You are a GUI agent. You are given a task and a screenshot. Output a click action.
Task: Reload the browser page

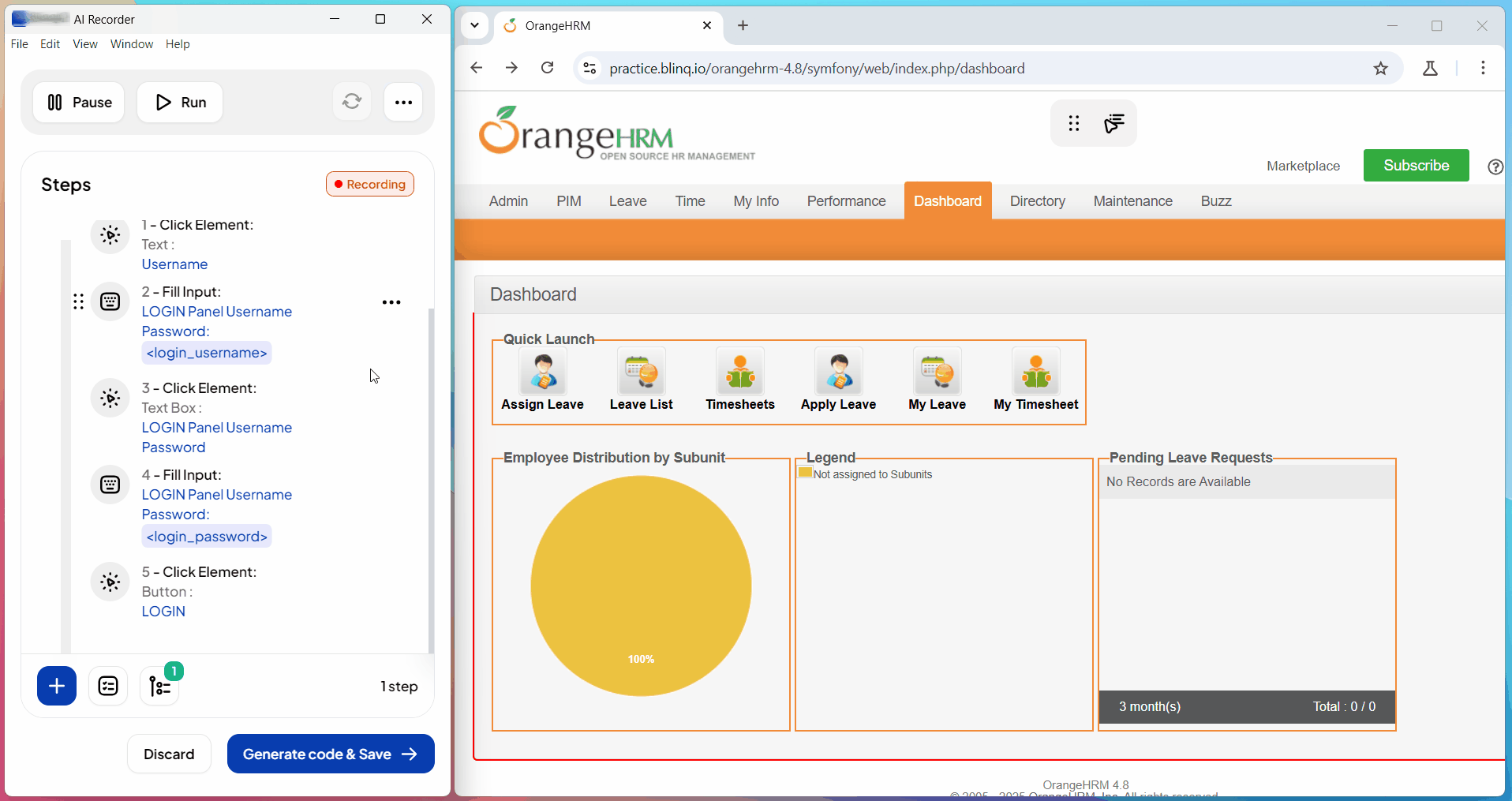pos(547,68)
